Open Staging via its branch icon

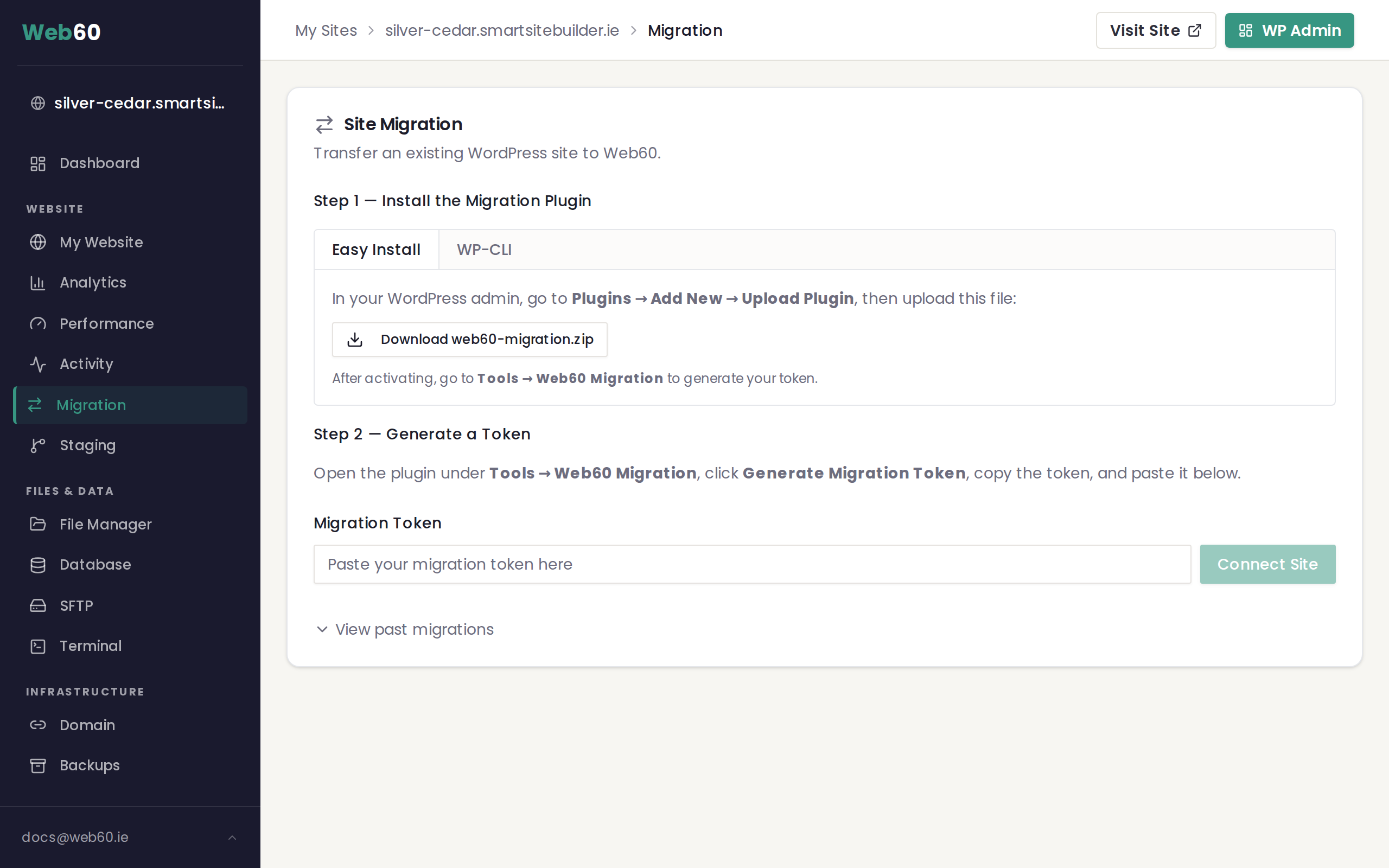coord(38,445)
